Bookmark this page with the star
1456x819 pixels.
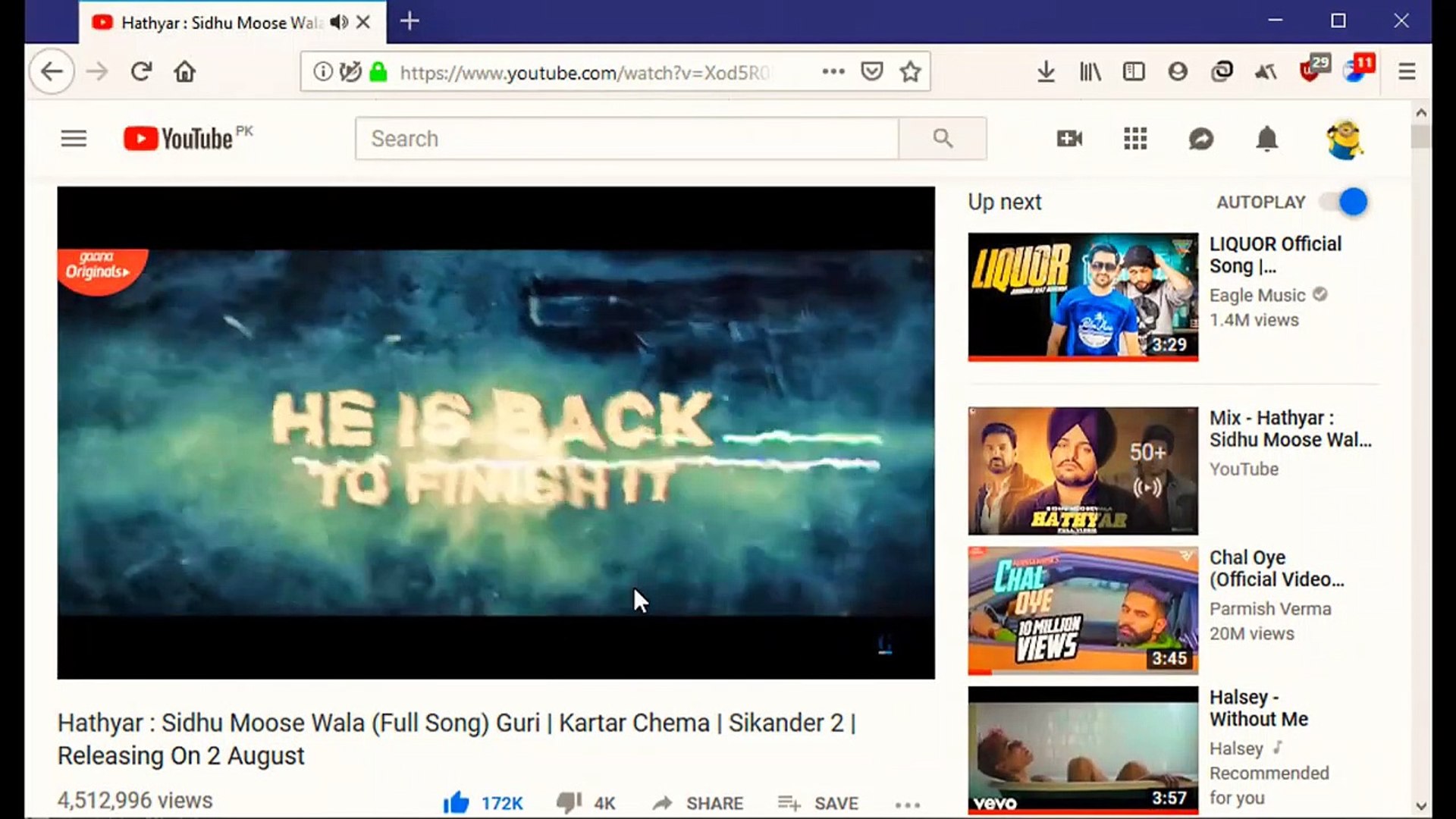point(910,71)
